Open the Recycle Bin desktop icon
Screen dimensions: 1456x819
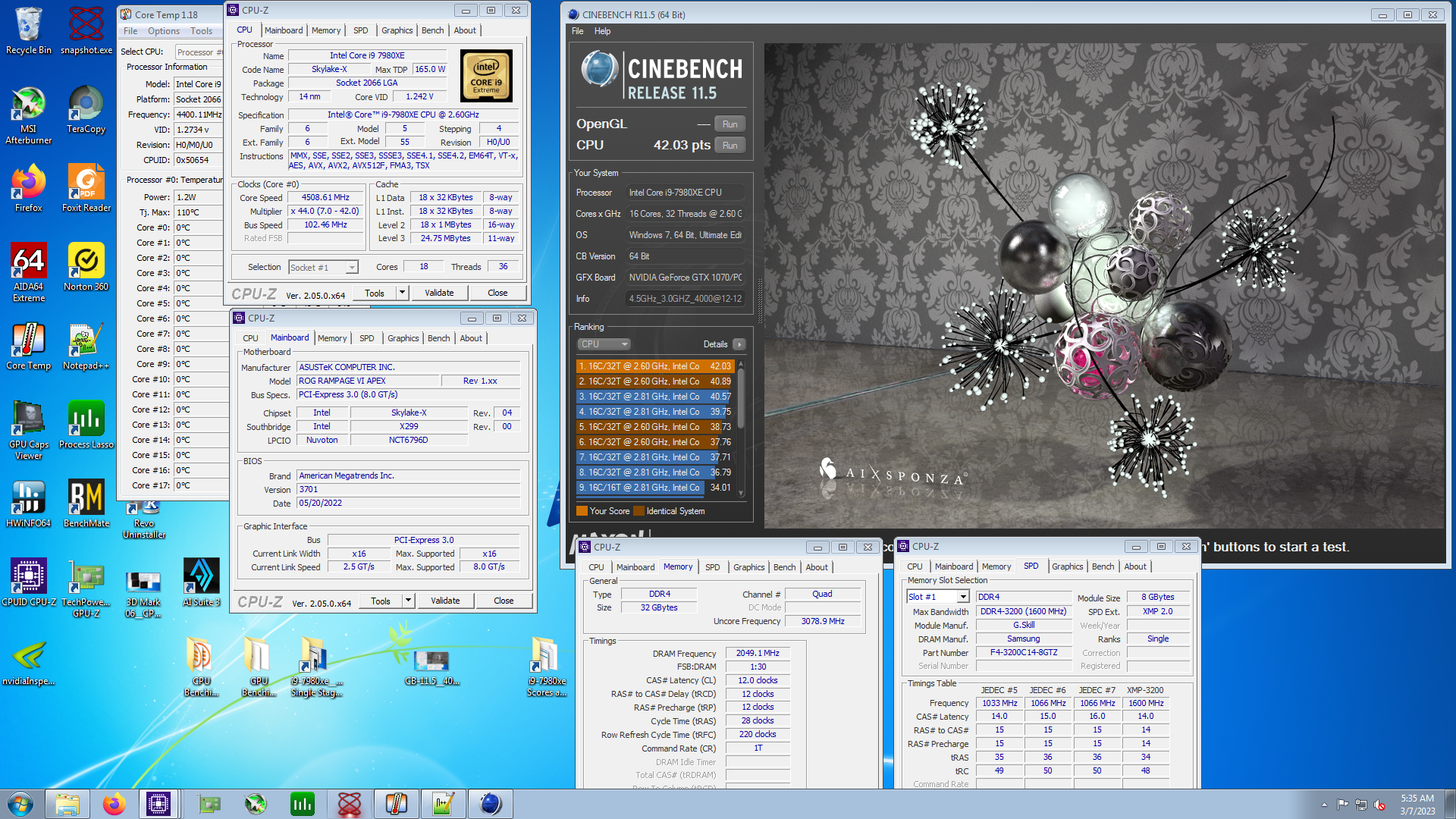[x=29, y=30]
